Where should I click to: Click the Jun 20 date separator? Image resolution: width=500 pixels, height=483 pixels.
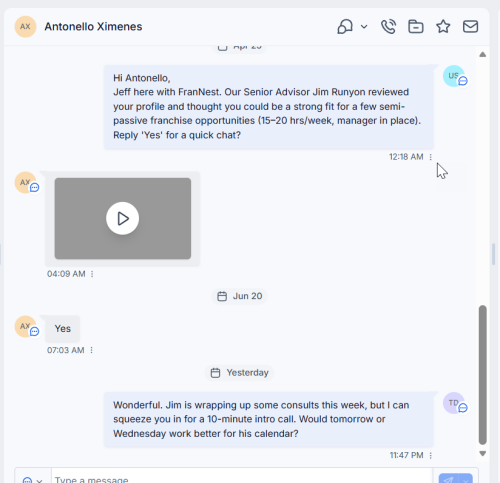(x=239, y=296)
